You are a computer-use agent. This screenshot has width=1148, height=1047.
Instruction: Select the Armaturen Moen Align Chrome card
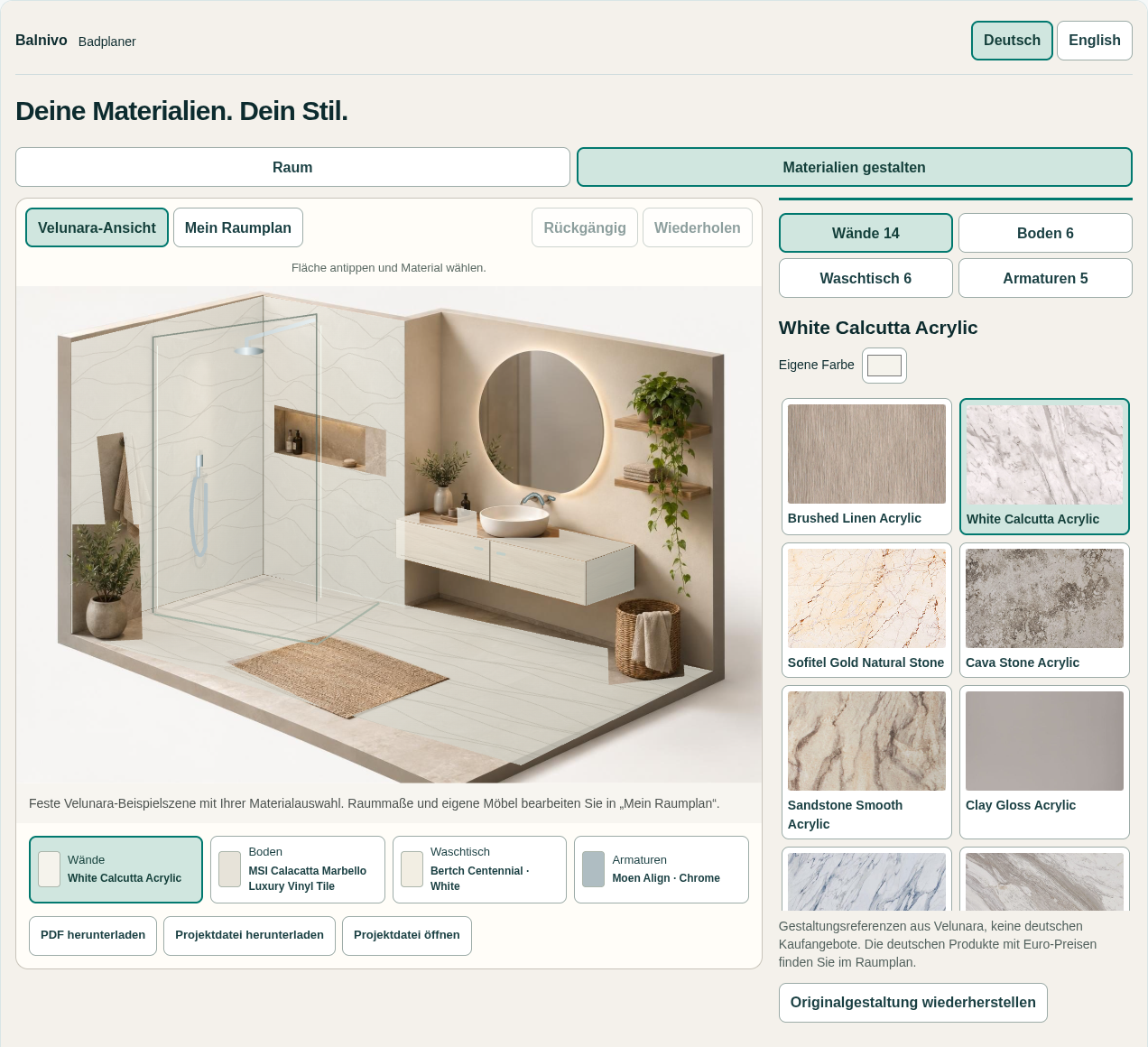click(x=662, y=869)
